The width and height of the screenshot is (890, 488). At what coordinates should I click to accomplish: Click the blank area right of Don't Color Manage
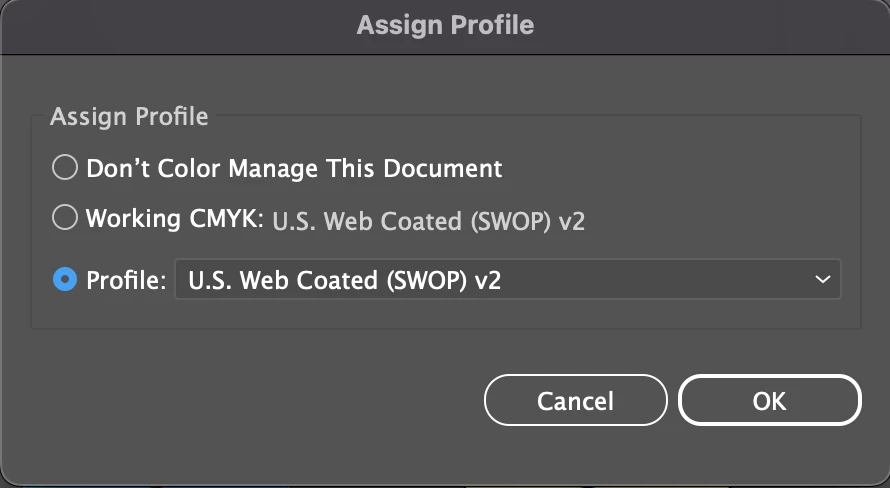[680, 168]
